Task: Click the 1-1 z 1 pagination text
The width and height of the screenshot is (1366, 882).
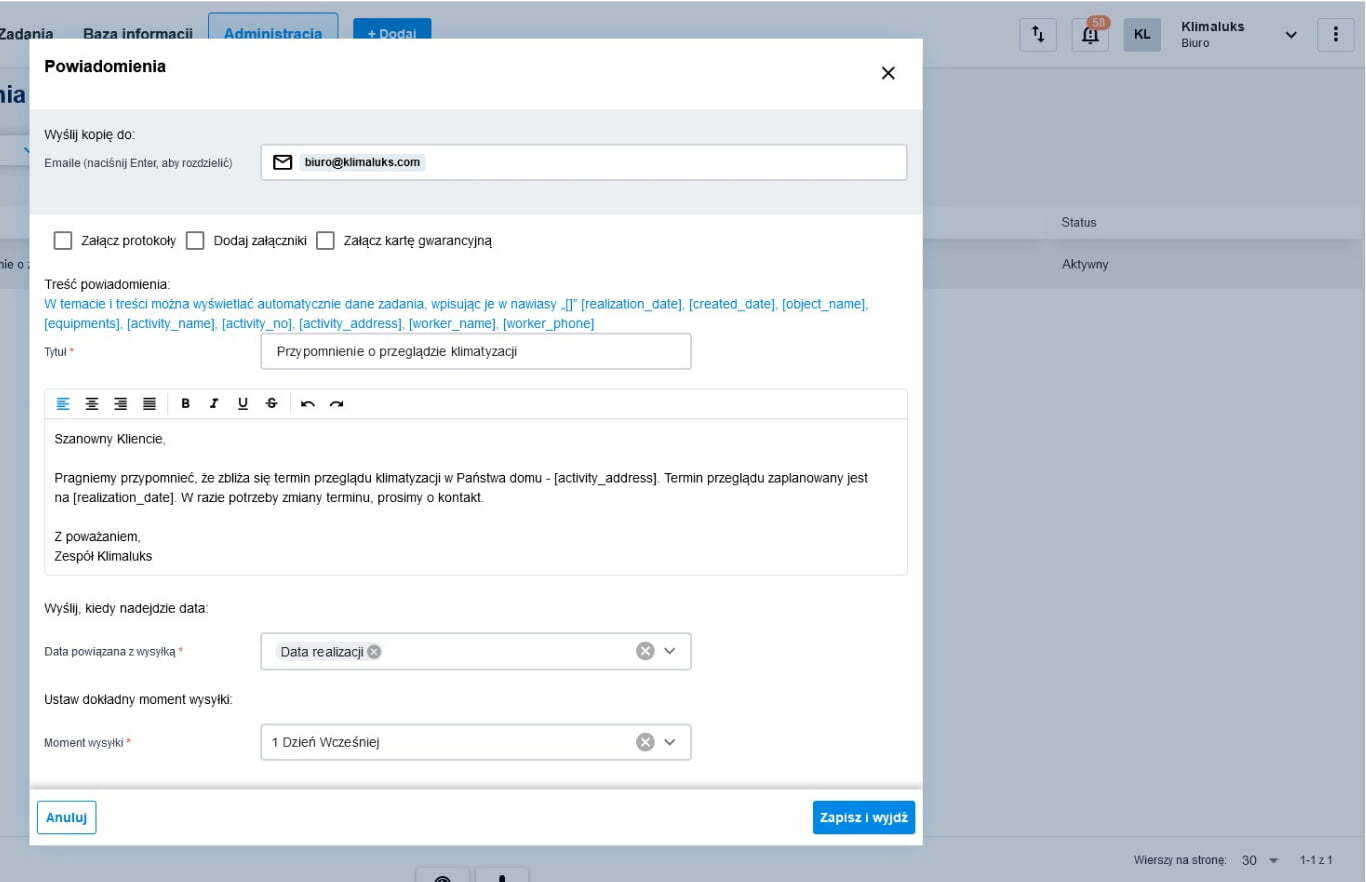Action: click(1316, 860)
